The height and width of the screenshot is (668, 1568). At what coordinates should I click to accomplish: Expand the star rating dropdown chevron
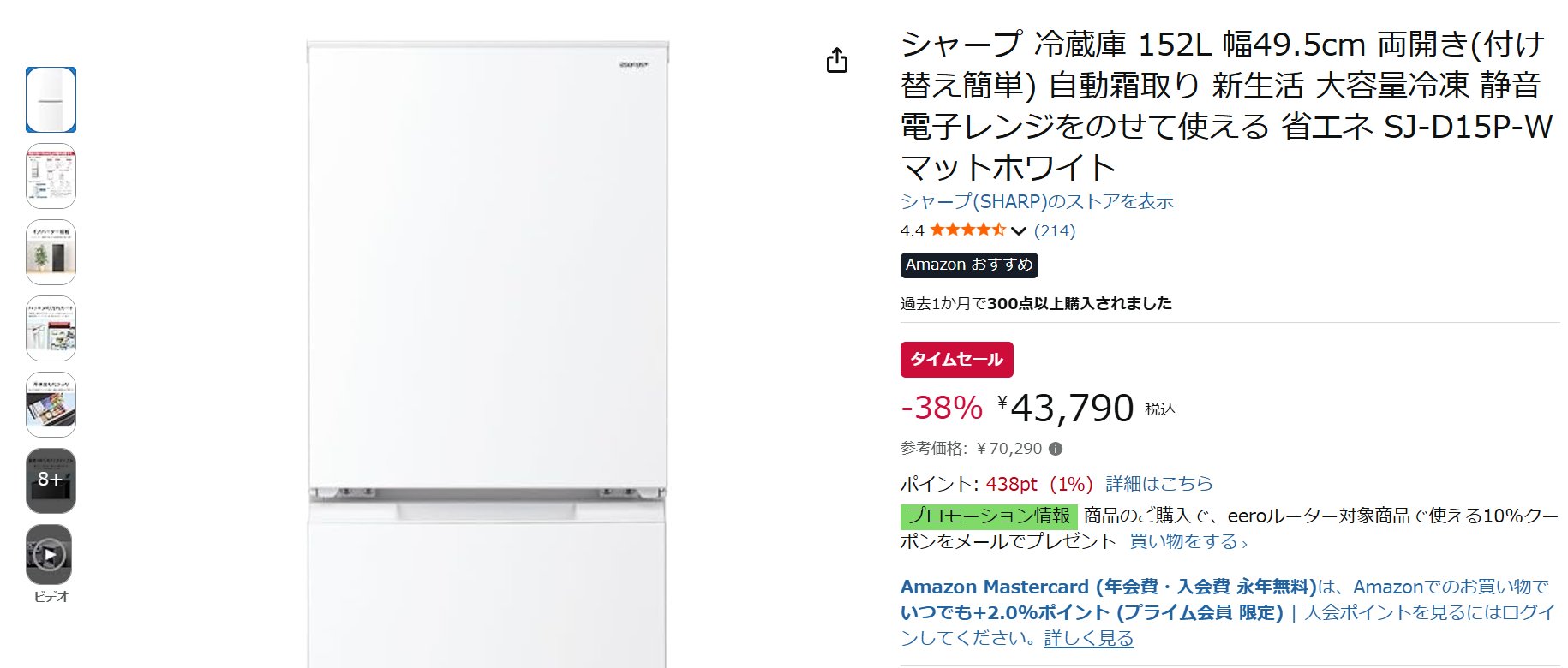1019,231
